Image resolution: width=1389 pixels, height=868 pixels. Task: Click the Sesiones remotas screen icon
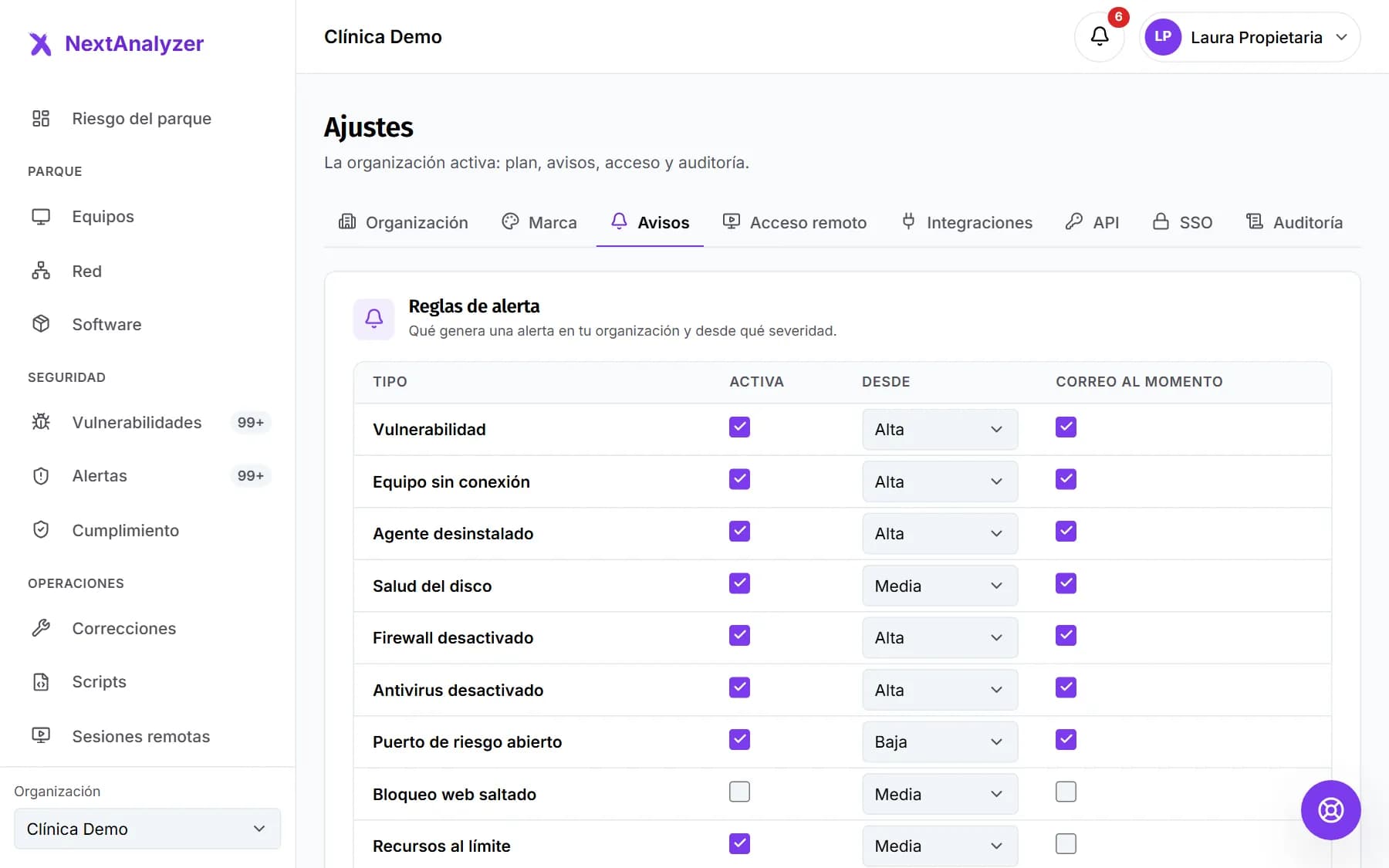click(41, 736)
